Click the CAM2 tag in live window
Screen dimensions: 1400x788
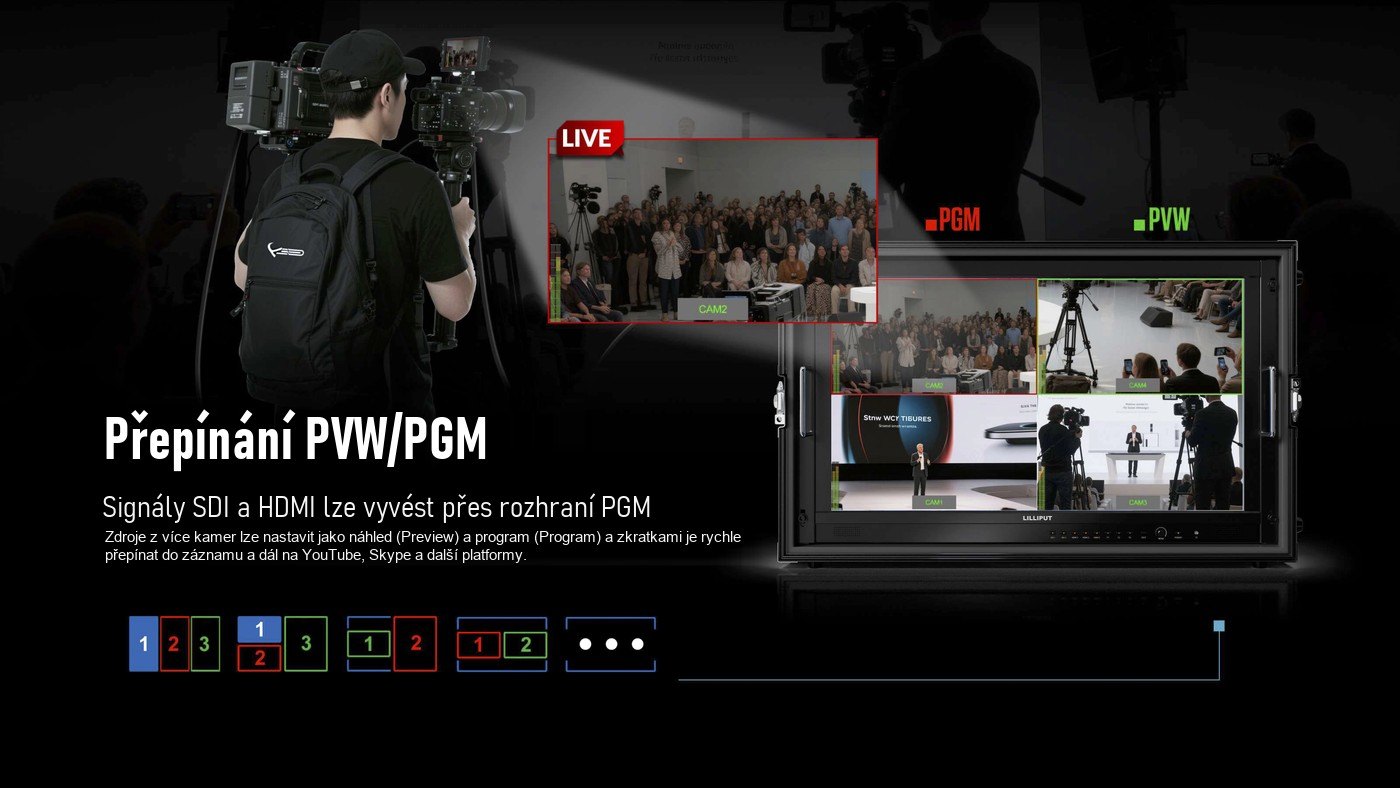tap(713, 310)
